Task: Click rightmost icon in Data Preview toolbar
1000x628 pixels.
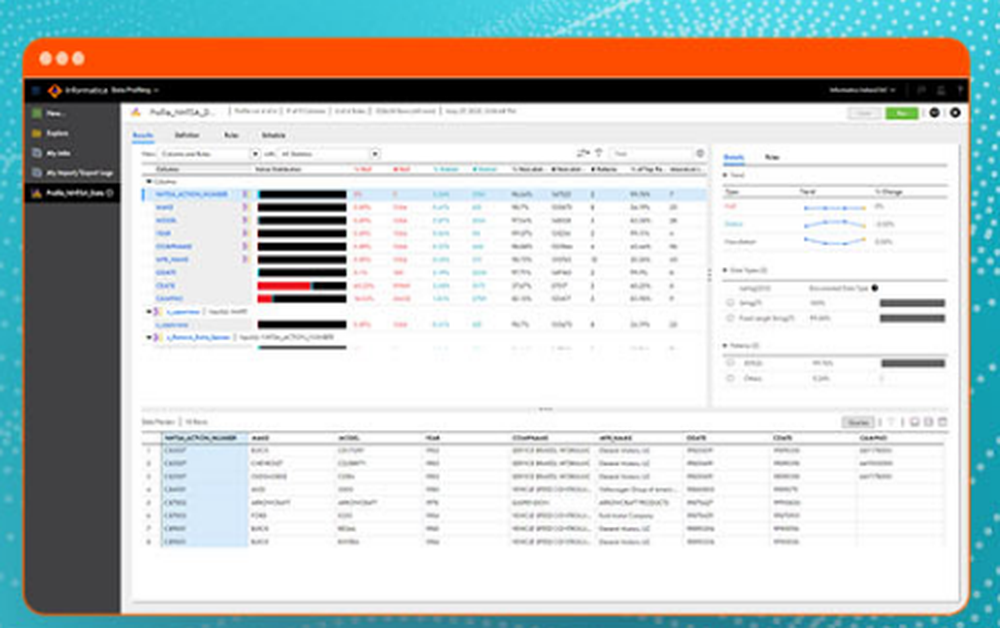Action: pyautogui.click(x=943, y=422)
